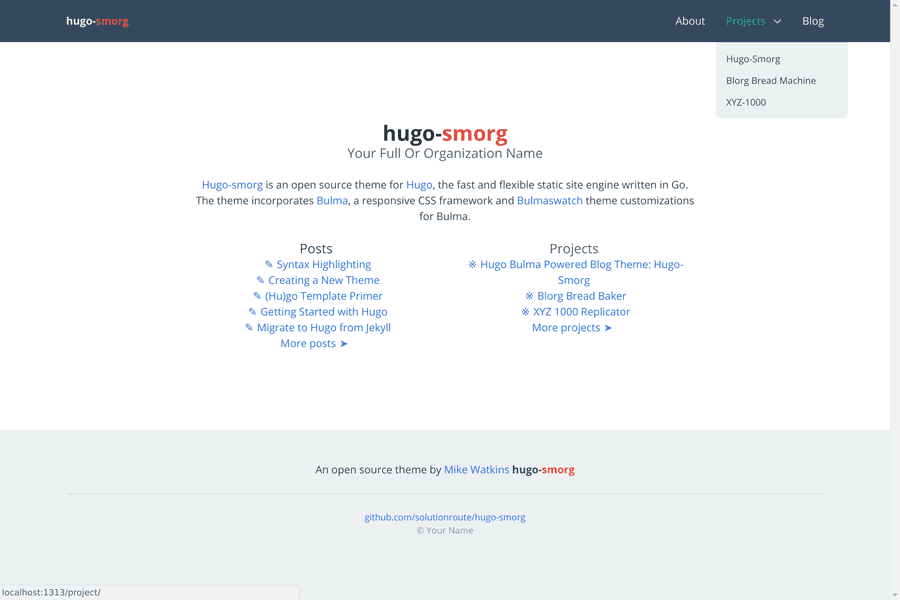This screenshot has width=900, height=600.
Task: Click pencil icon beside Syntax Highlighting
Action: coord(269,264)
